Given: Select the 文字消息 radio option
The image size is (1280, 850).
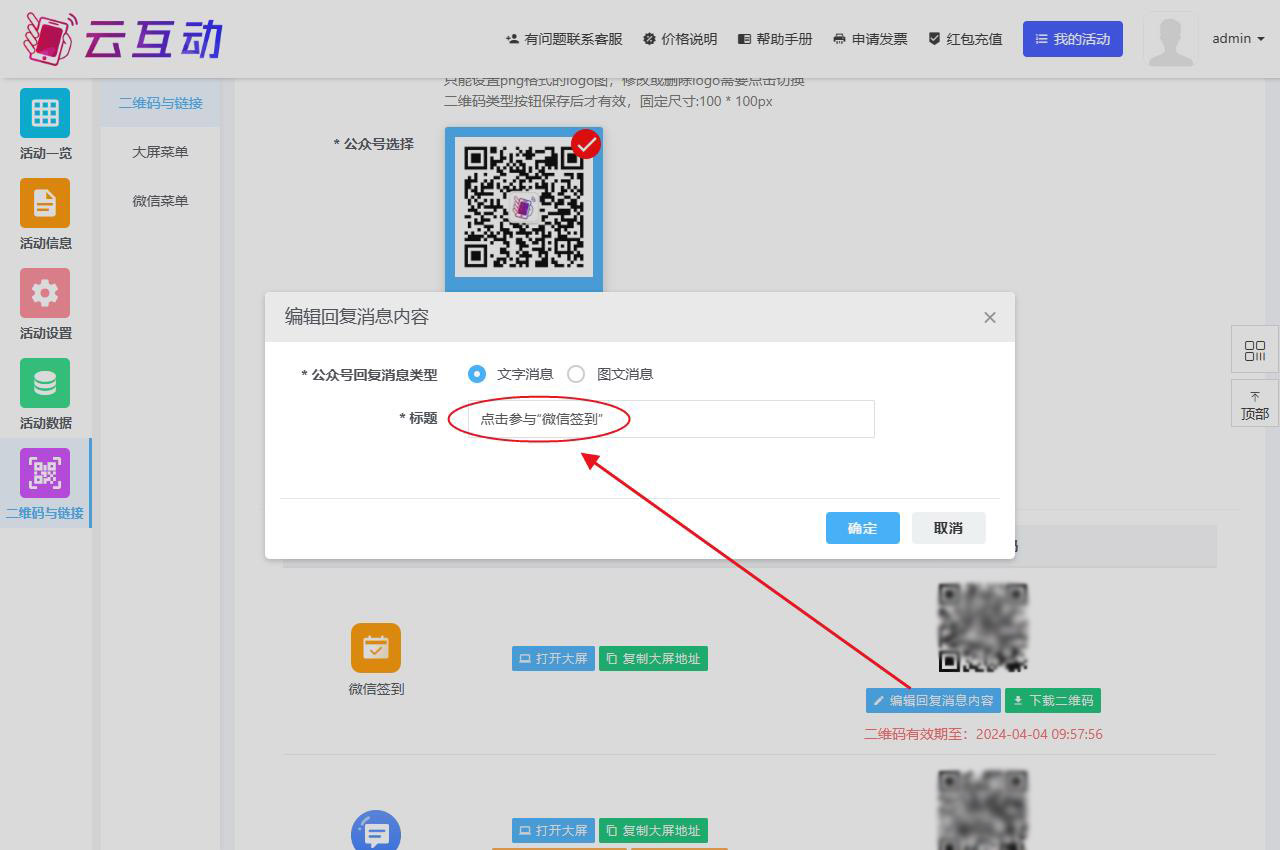Looking at the screenshot, I should pos(477,374).
